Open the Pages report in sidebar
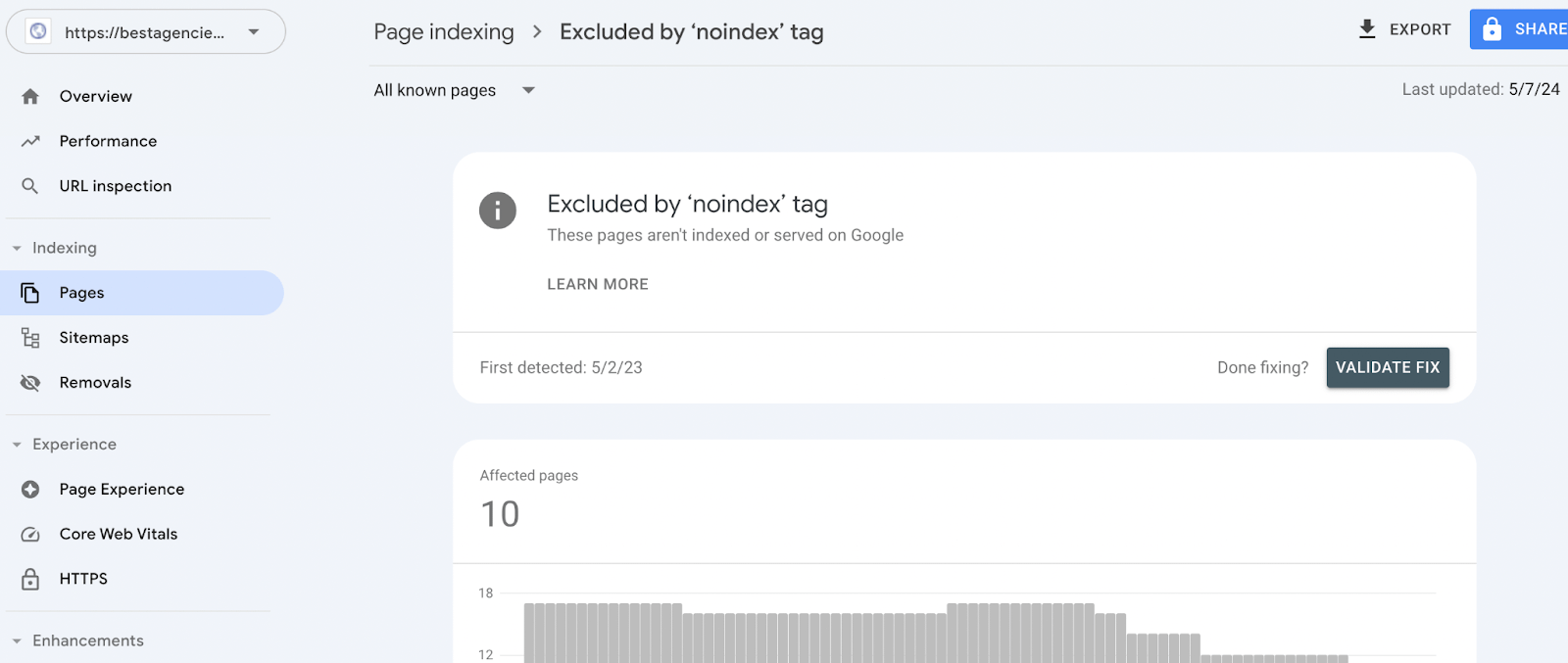1568x663 pixels. 82,293
